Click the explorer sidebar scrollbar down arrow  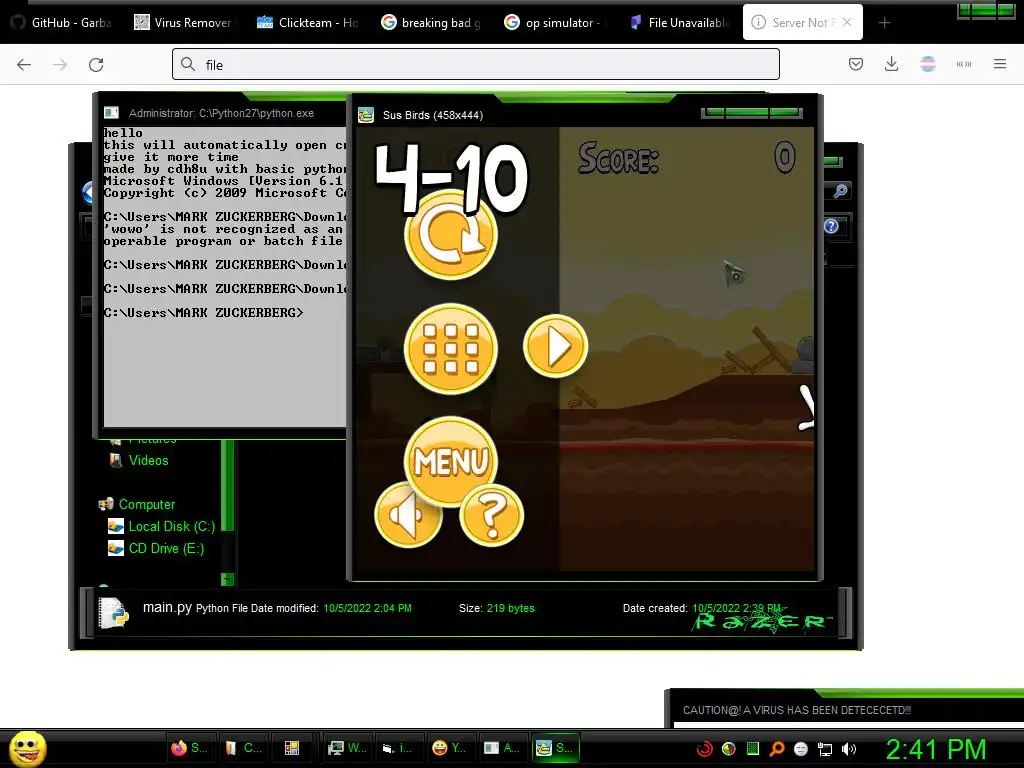tap(227, 579)
